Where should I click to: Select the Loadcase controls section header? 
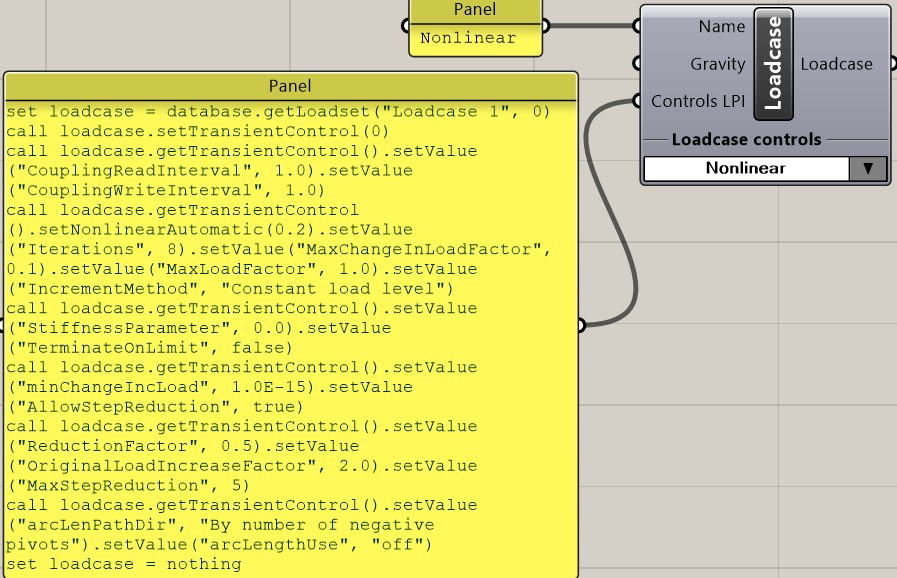(x=746, y=140)
